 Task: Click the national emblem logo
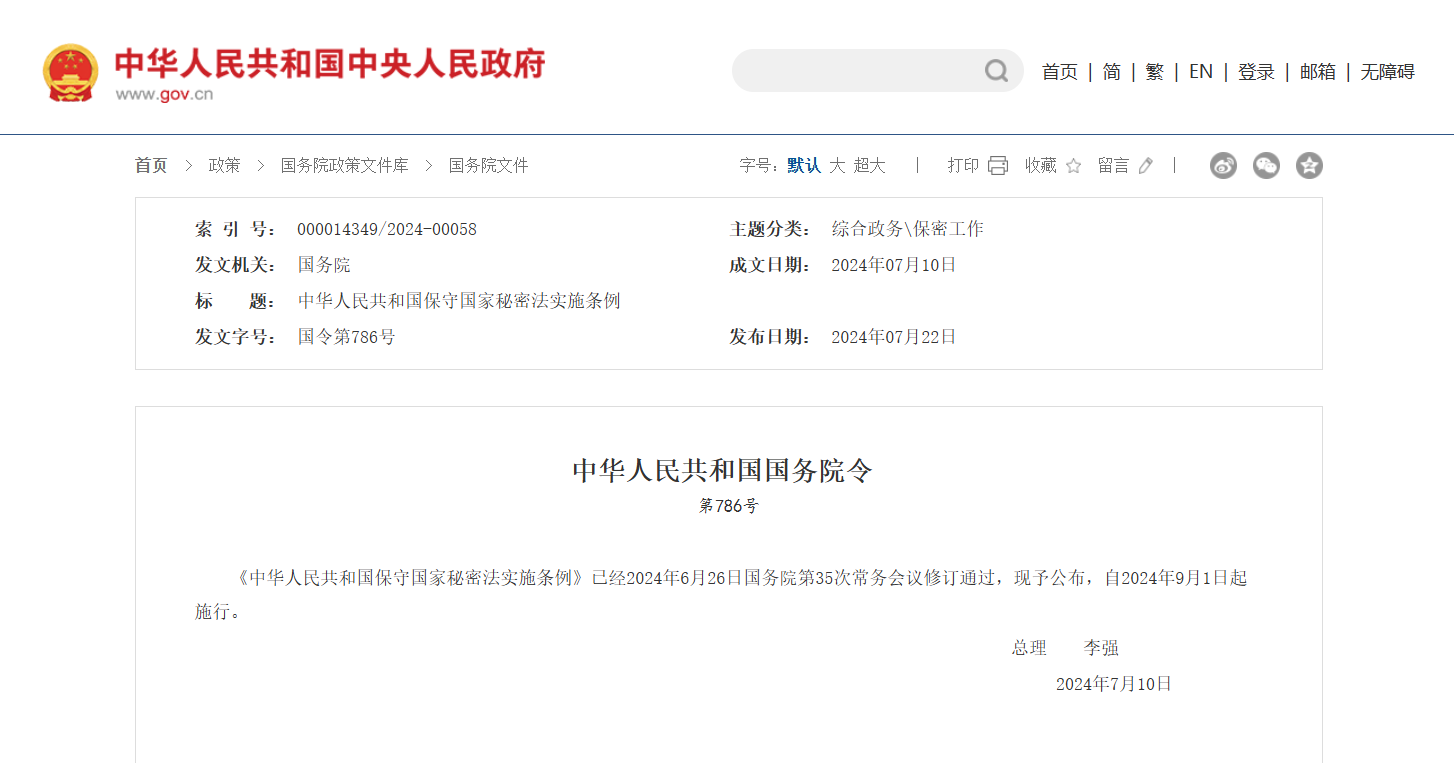click(70, 72)
